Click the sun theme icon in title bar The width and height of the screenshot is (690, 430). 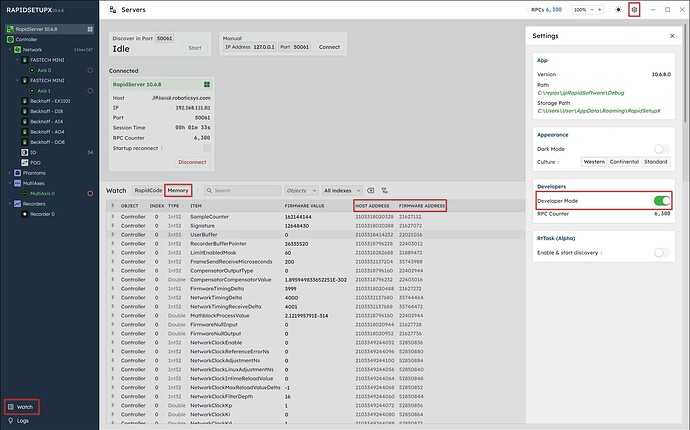(618, 9)
